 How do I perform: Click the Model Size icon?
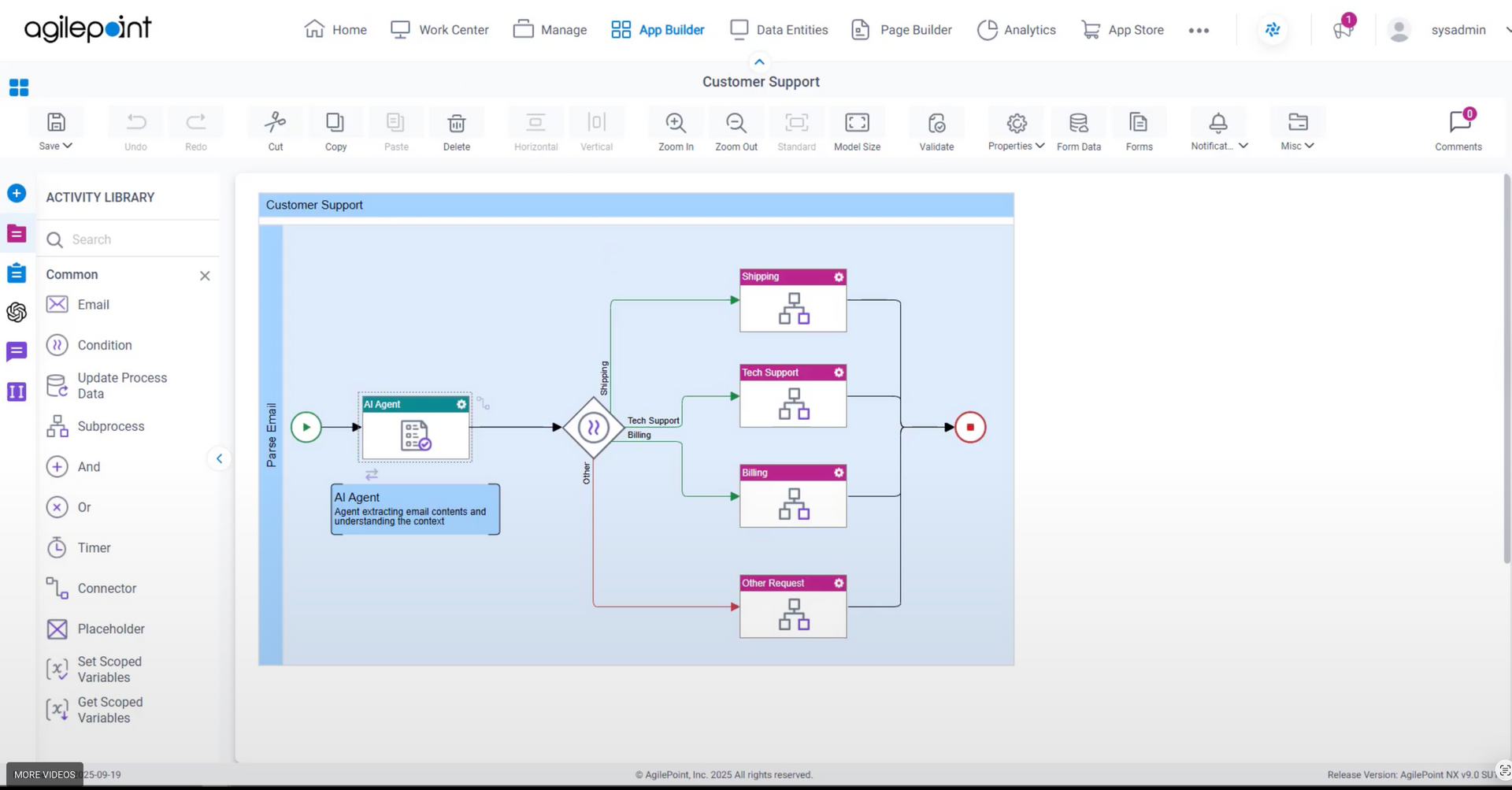tap(857, 124)
